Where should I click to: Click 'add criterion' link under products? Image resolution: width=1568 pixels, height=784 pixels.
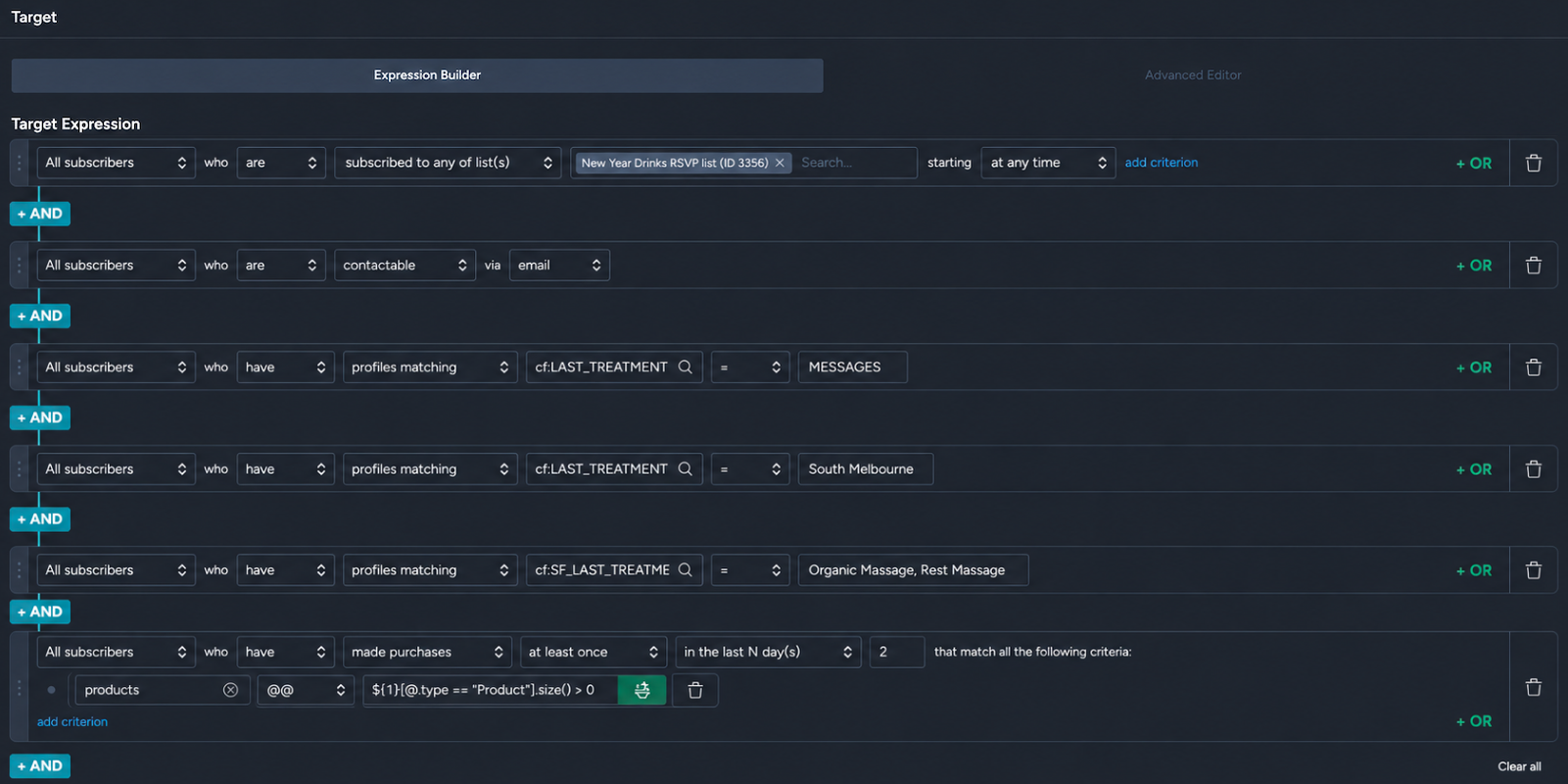(x=72, y=722)
